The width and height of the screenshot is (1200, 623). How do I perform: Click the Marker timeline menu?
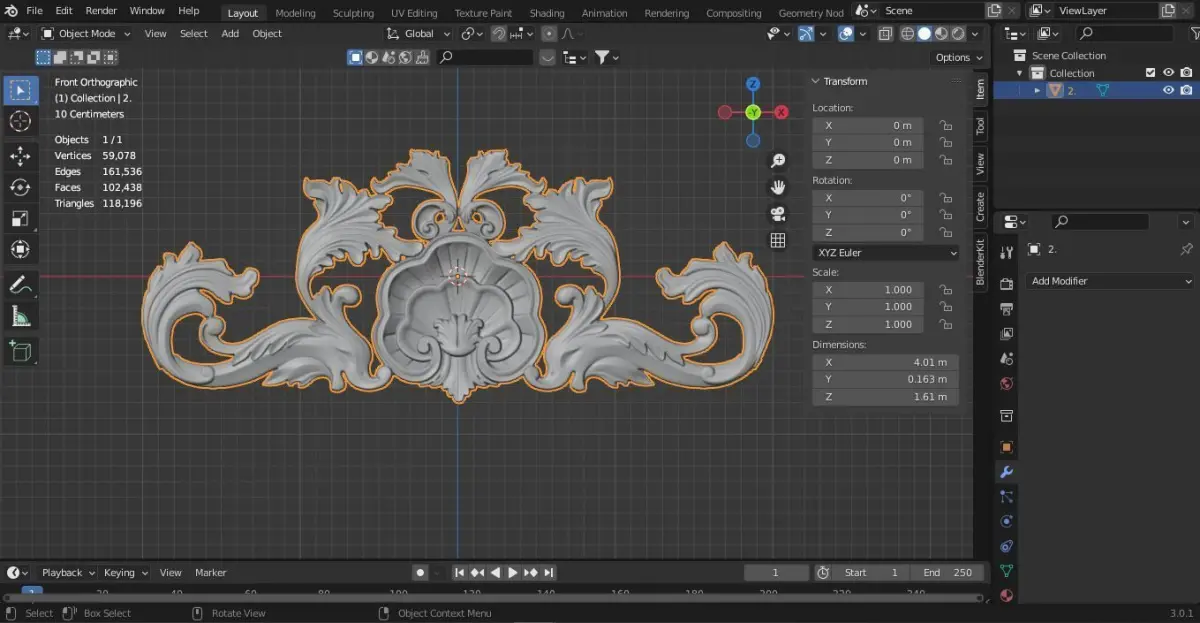210,573
